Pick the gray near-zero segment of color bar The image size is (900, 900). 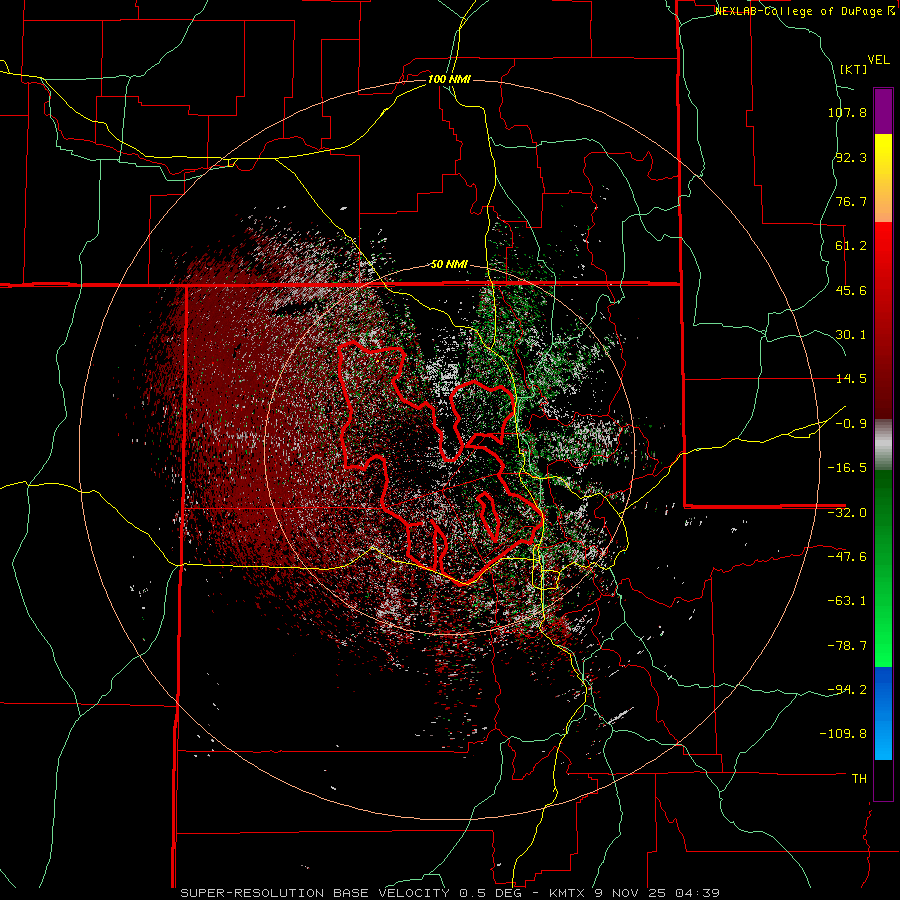pyautogui.click(x=883, y=444)
